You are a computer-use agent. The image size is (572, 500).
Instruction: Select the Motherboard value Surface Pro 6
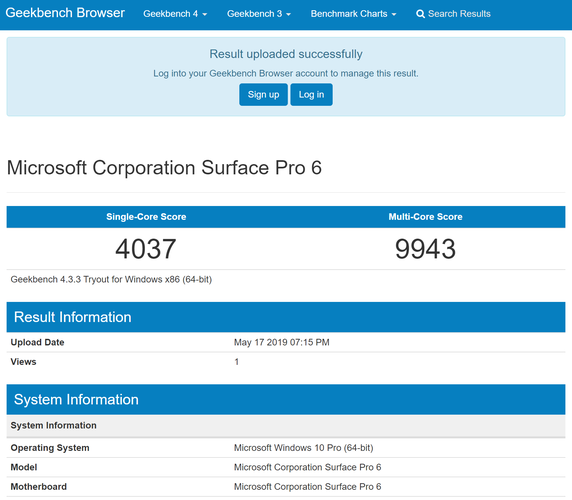pyautogui.click(x=308, y=487)
